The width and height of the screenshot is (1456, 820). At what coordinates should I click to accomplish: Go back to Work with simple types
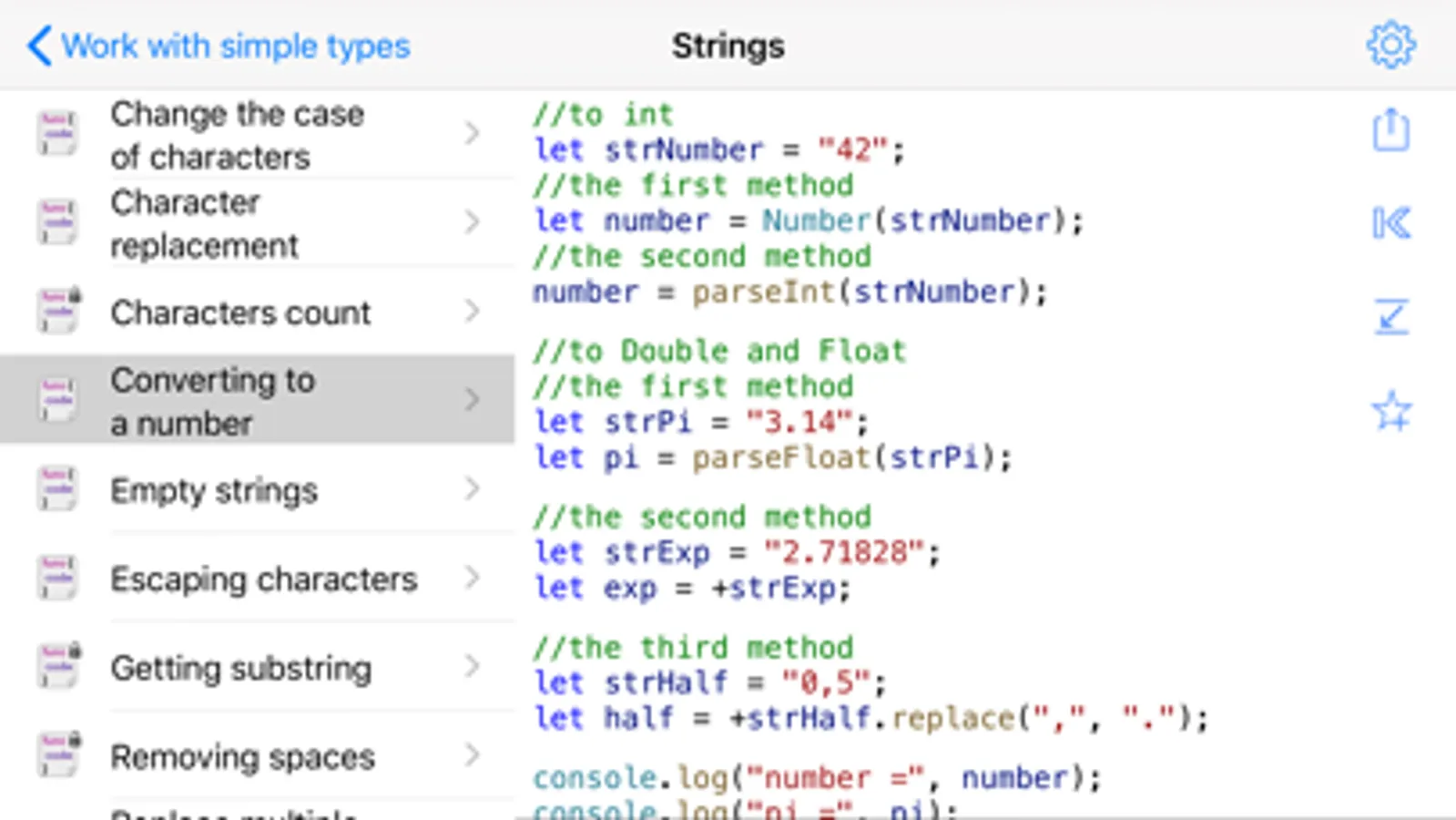point(235,46)
